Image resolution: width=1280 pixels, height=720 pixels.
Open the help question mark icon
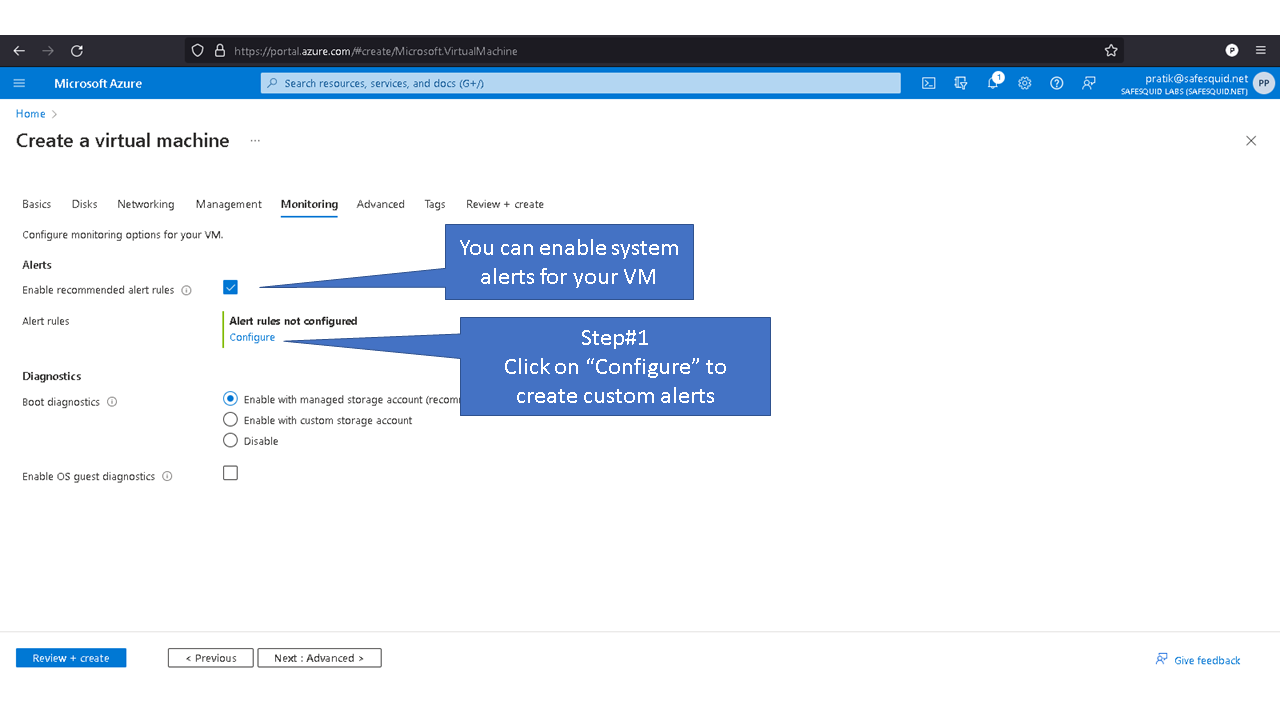(x=1057, y=83)
